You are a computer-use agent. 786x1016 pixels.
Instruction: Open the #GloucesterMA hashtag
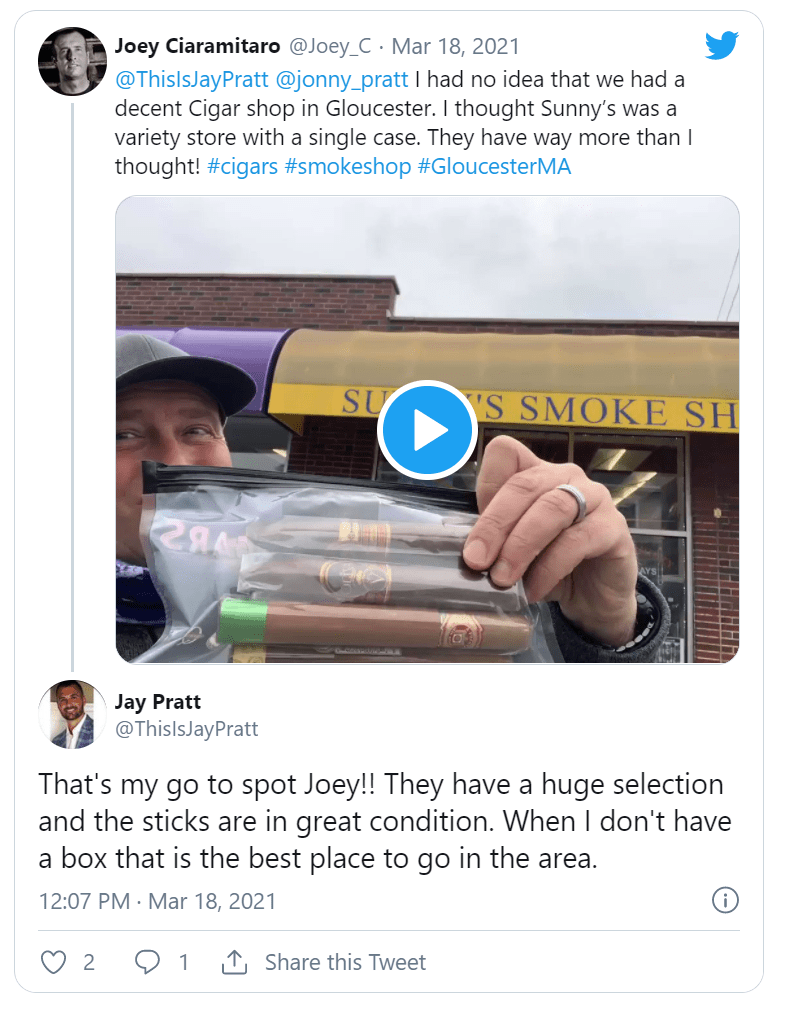coord(494,166)
